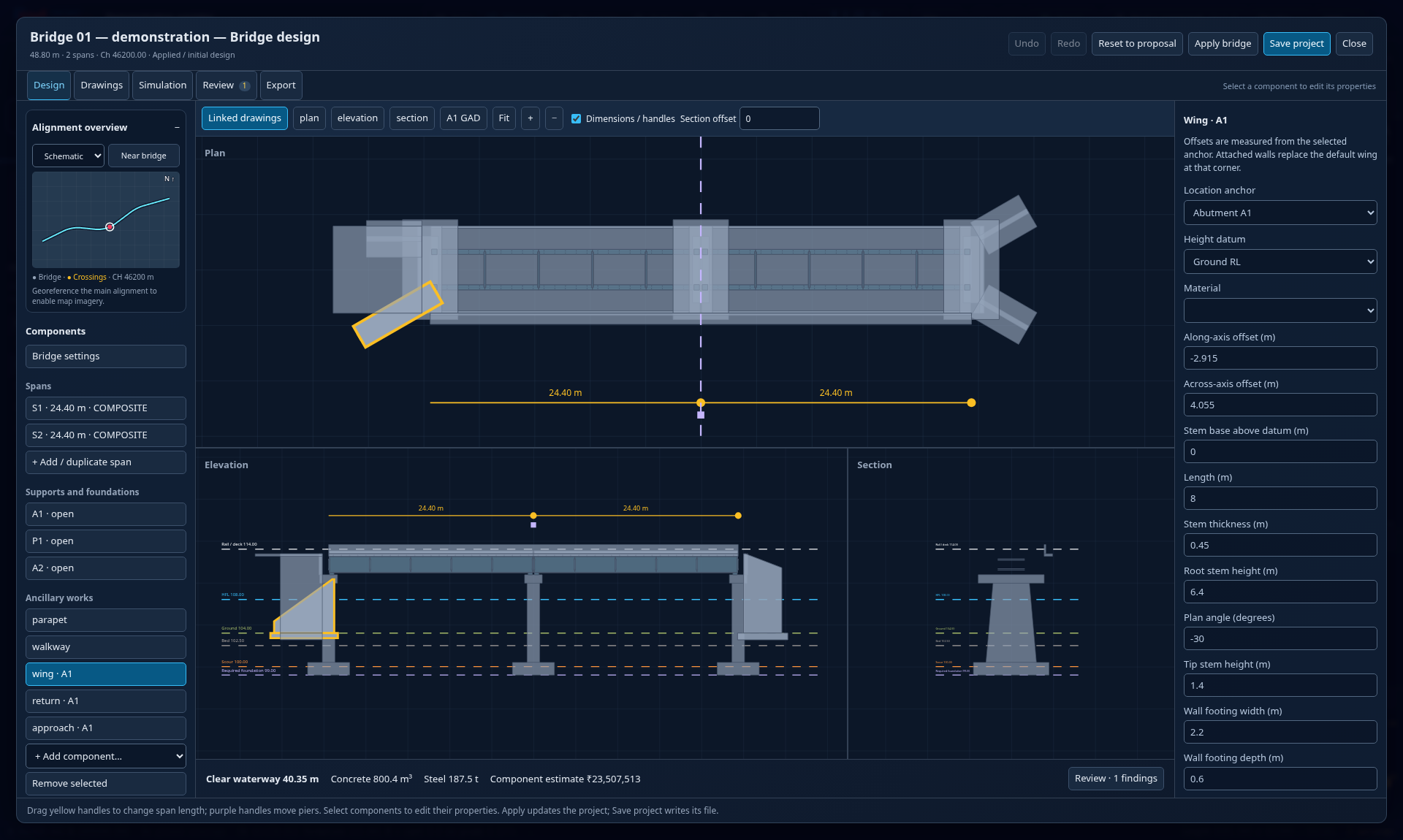Open Review 1 findings button
The width and height of the screenshot is (1403, 840).
point(1116,779)
